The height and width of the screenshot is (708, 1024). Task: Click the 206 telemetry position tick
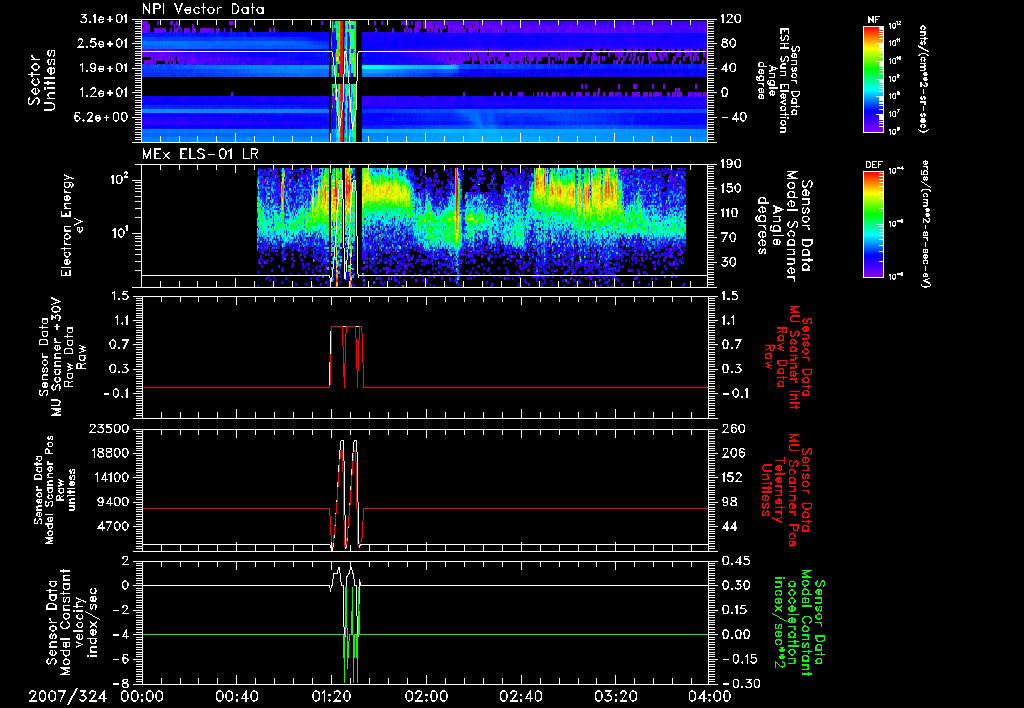731,453
